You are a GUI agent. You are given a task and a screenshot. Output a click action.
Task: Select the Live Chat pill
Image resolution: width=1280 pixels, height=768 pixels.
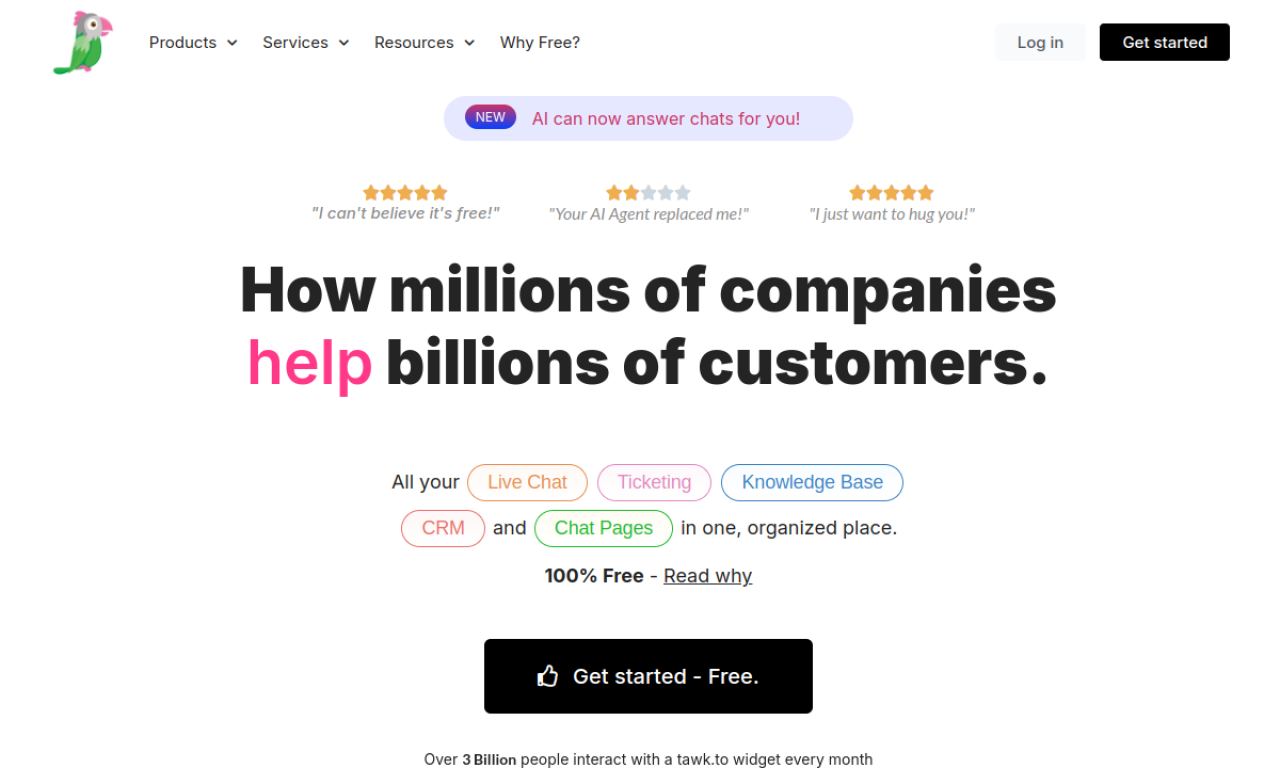click(x=527, y=482)
